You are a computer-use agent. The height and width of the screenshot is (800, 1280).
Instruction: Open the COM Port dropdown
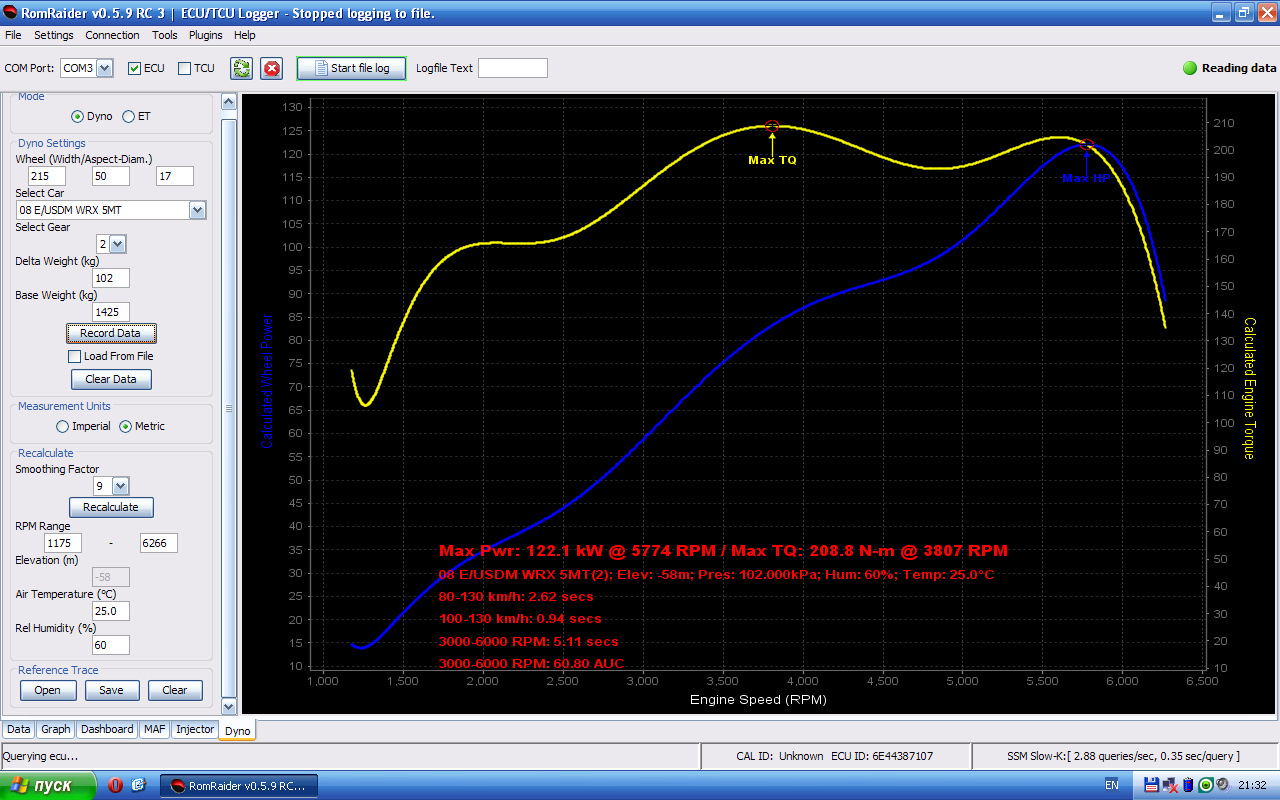pos(105,68)
